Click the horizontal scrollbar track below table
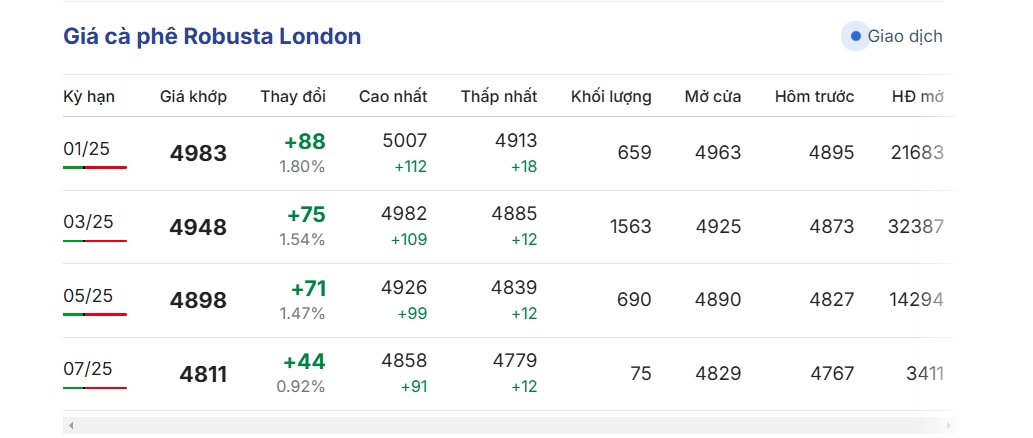 [x=509, y=425]
